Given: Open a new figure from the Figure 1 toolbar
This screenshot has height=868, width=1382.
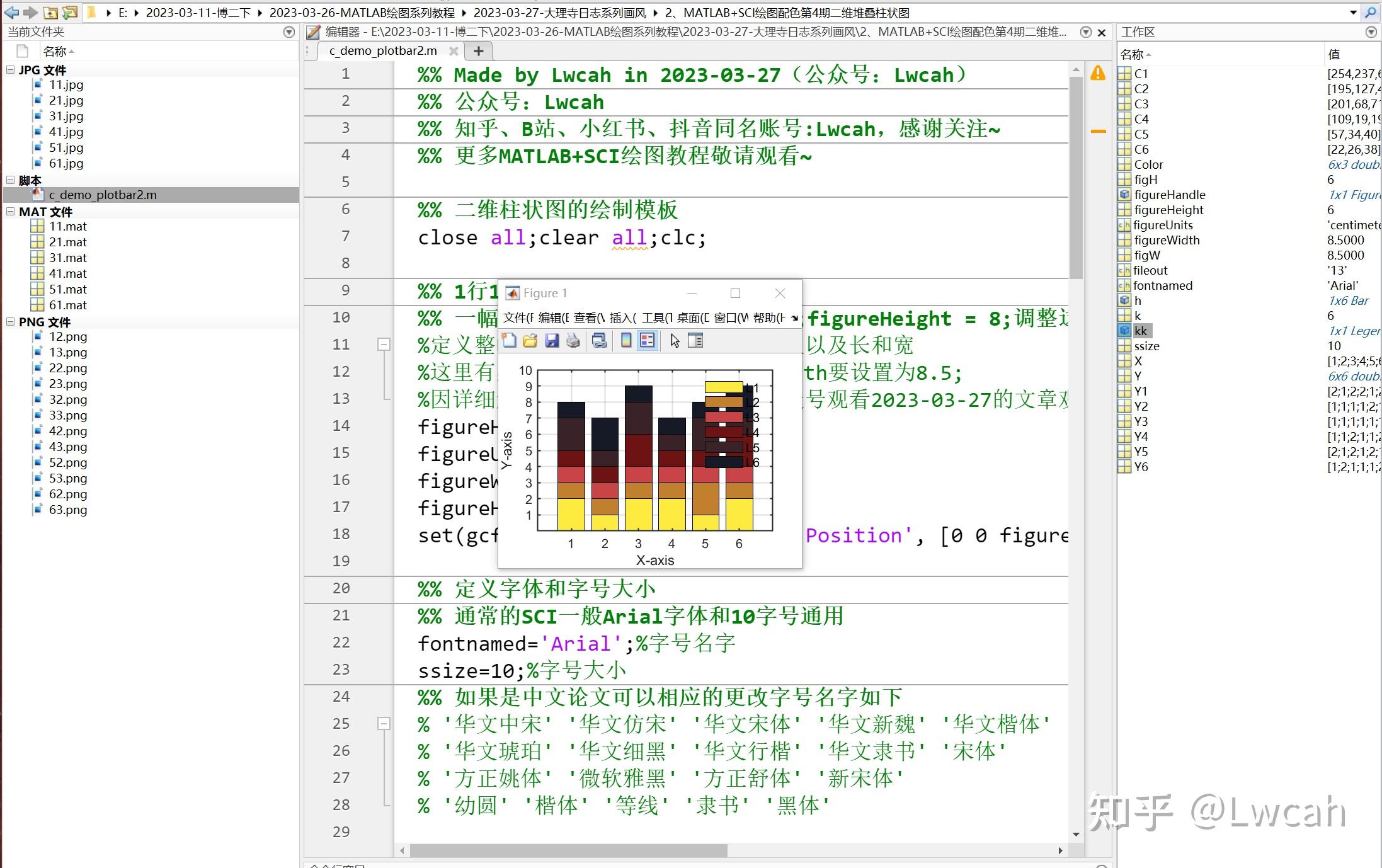Looking at the screenshot, I should 509,340.
